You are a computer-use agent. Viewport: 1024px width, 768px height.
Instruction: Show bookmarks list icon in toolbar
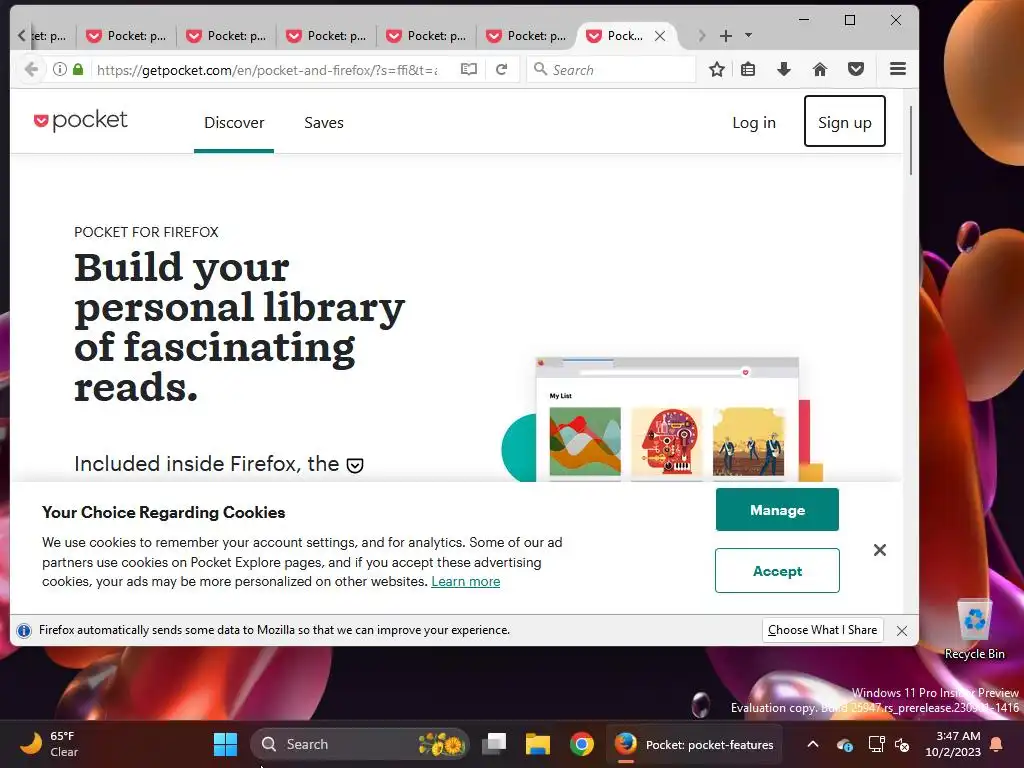748,69
